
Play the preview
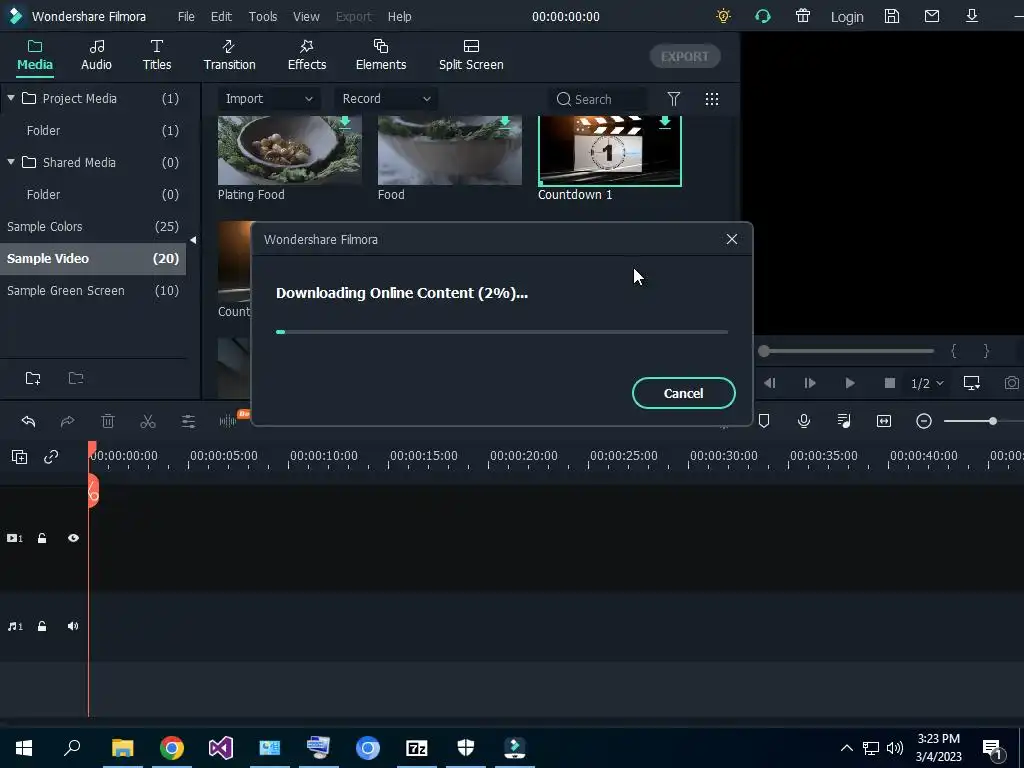click(850, 383)
